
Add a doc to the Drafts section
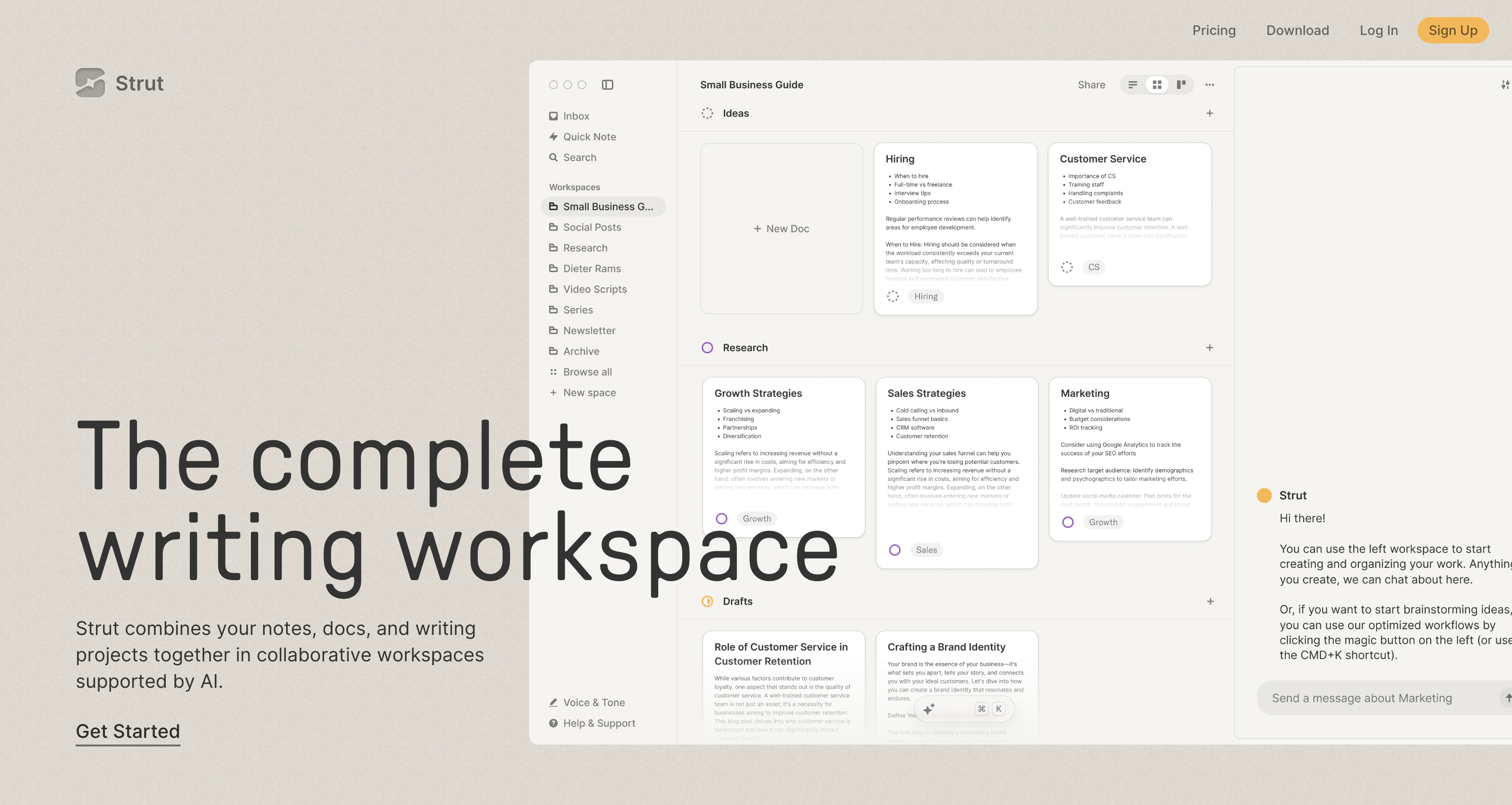[x=1210, y=601]
